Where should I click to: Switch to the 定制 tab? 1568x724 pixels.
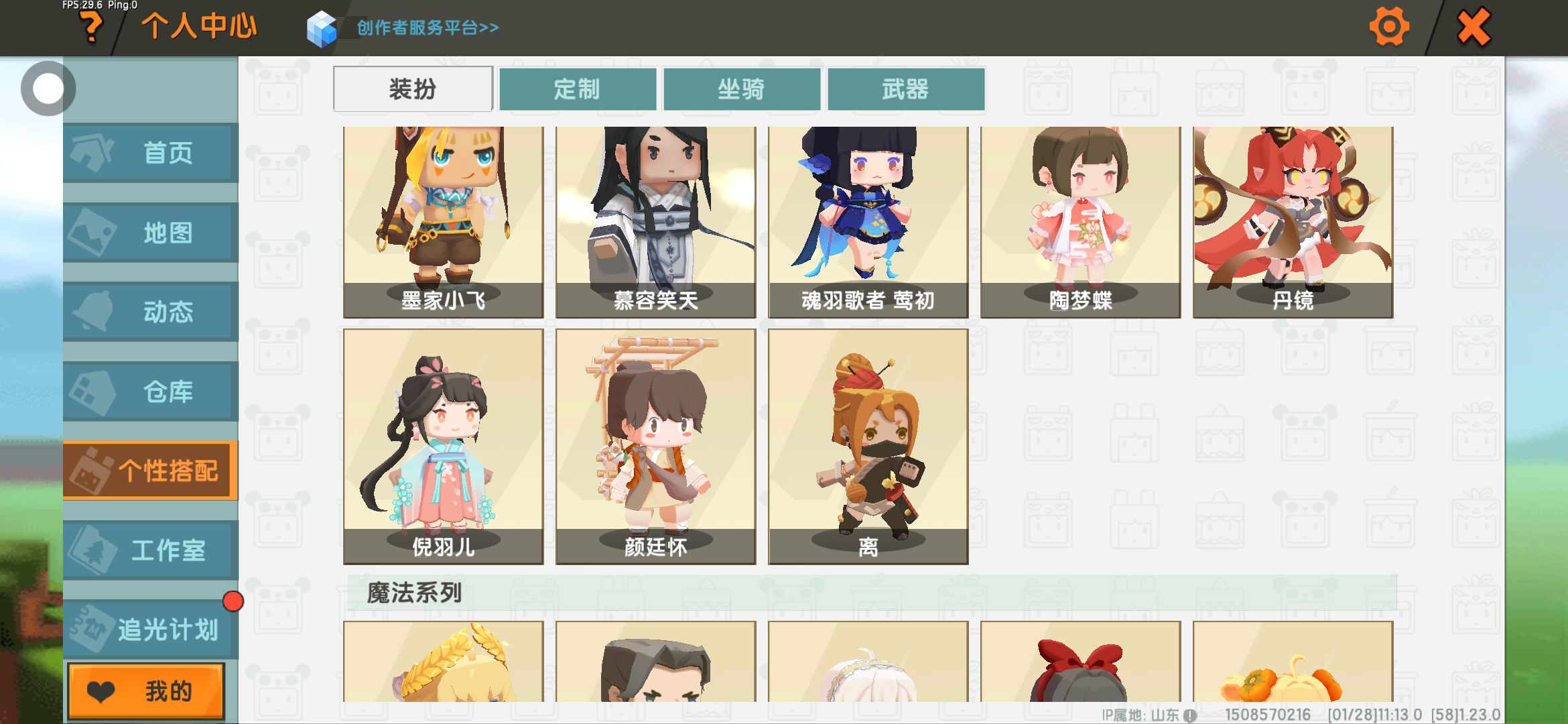click(578, 89)
